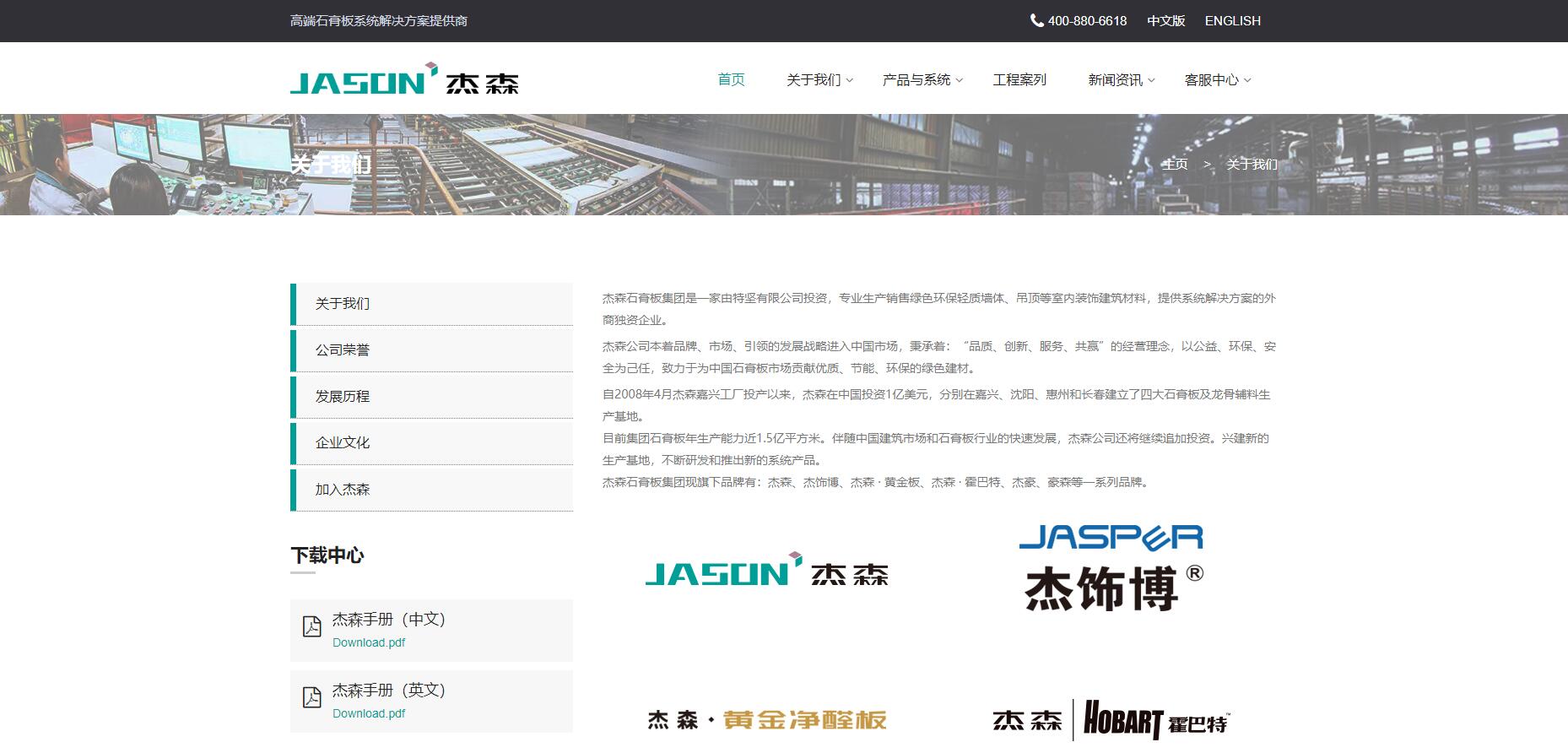The image size is (1568, 753).
Task: Open 客服中心 navigation menu
Action: pos(1211,79)
